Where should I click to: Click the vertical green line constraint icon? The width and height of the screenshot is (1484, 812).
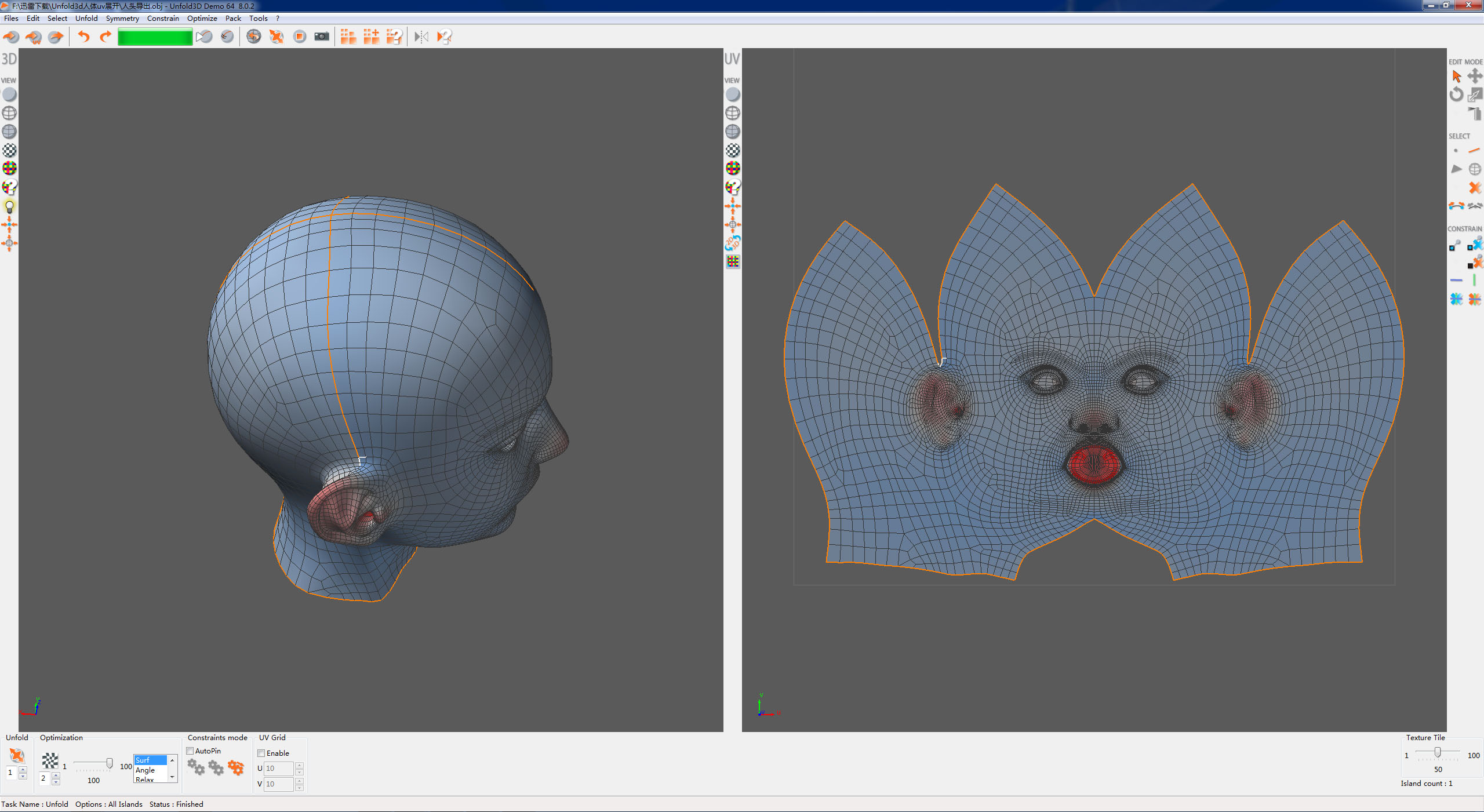tap(1475, 281)
